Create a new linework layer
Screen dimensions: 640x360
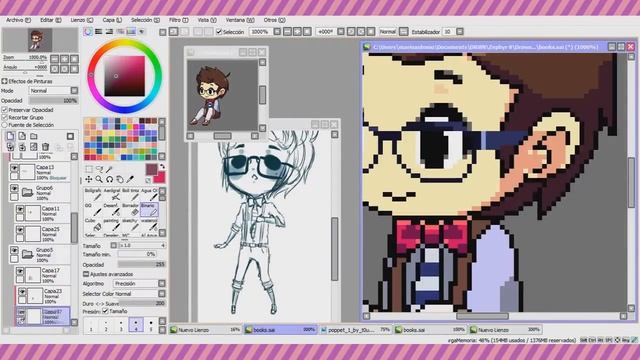click(x=22, y=136)
